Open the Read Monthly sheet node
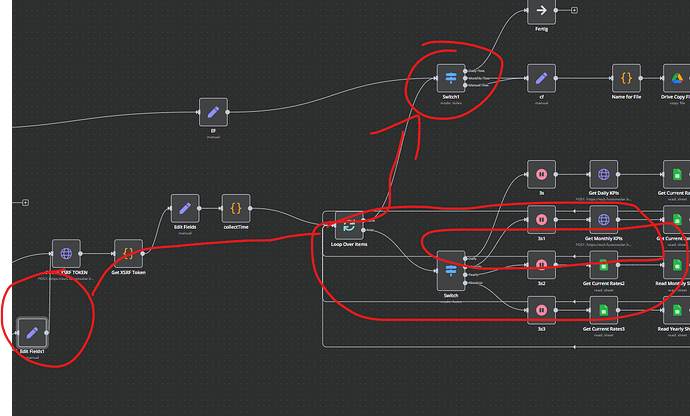This screenshot has width=690, height=416. point(677,265)
